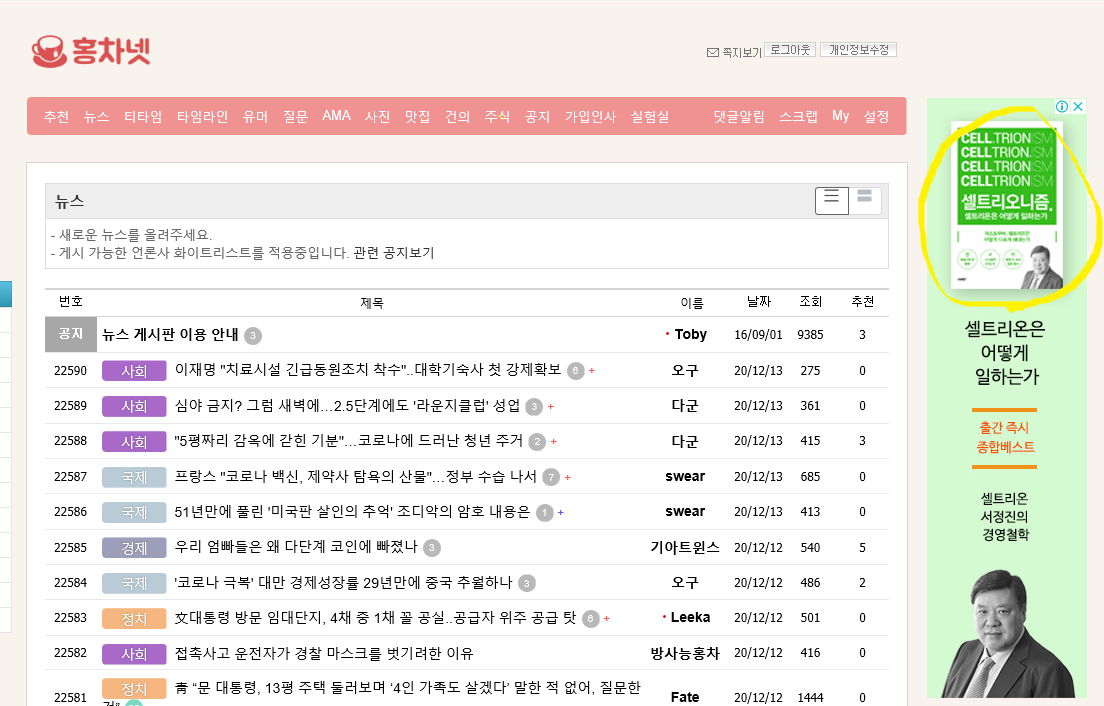Click comment count badge on 뉴스 게시판 이용 안내
Screen dimensions: 1104x706
(x=253, y=335)
